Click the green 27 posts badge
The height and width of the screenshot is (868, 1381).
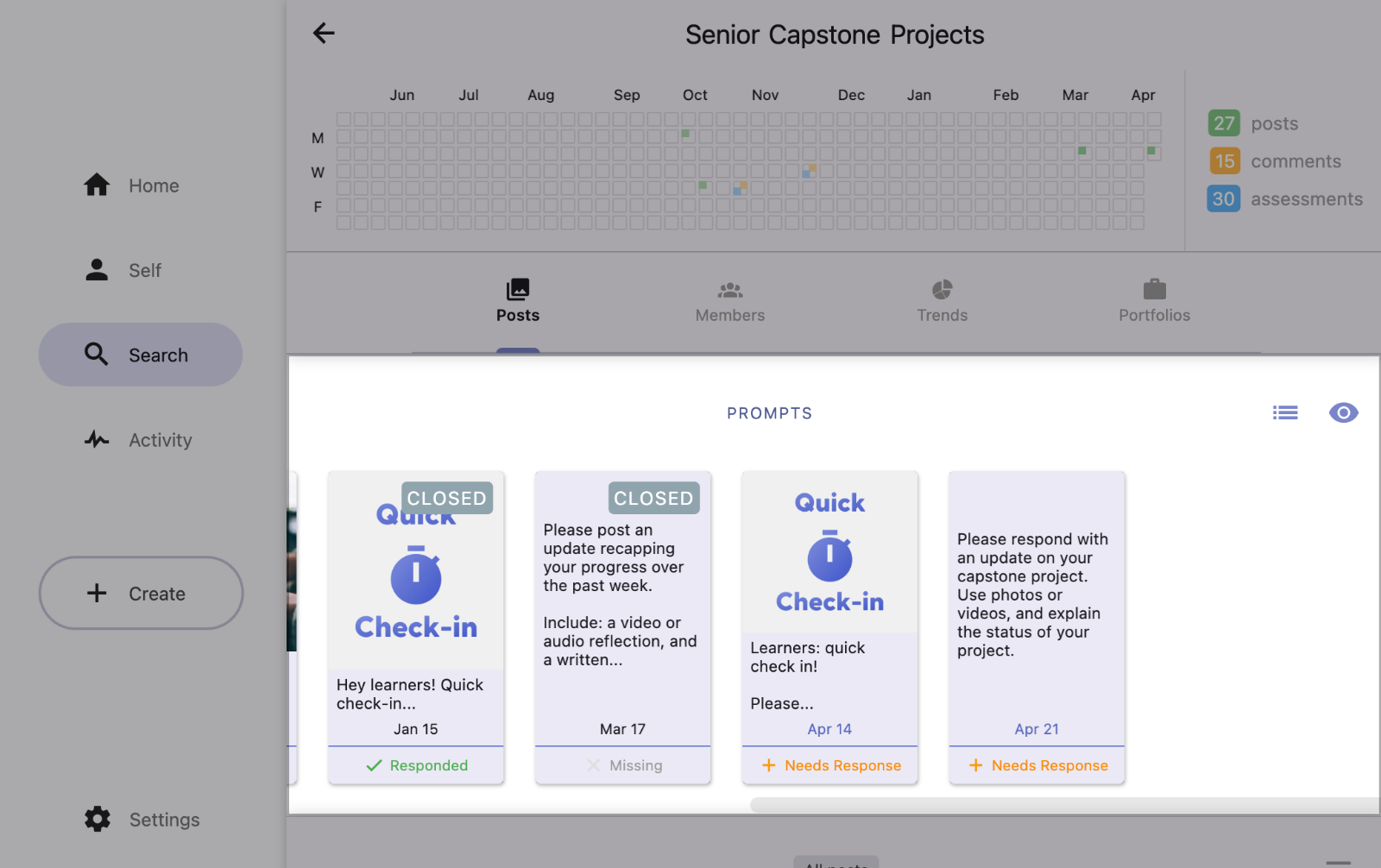[x=1224, y=123]
